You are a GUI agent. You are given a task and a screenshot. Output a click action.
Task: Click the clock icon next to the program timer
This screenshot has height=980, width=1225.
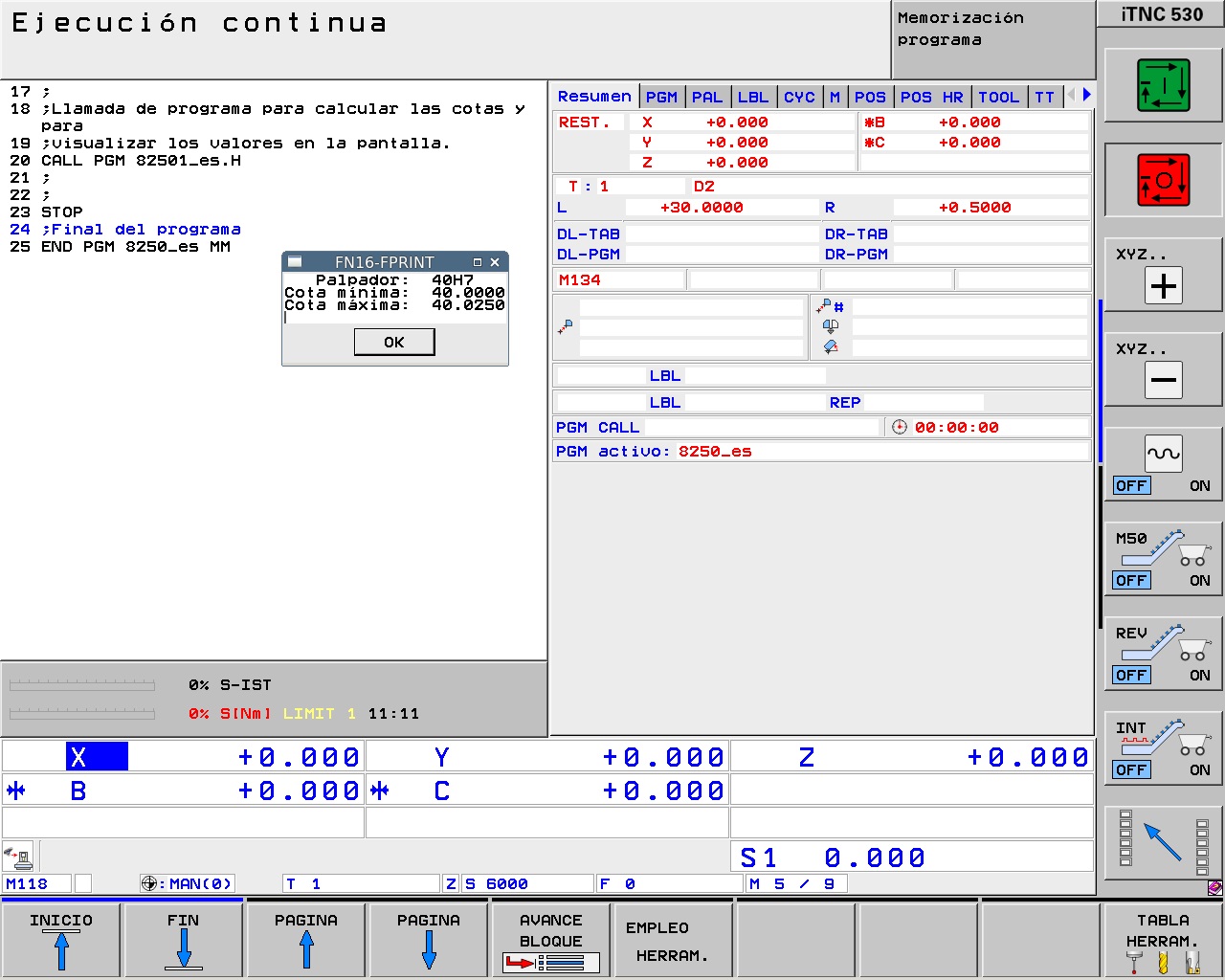pos(900,427)
